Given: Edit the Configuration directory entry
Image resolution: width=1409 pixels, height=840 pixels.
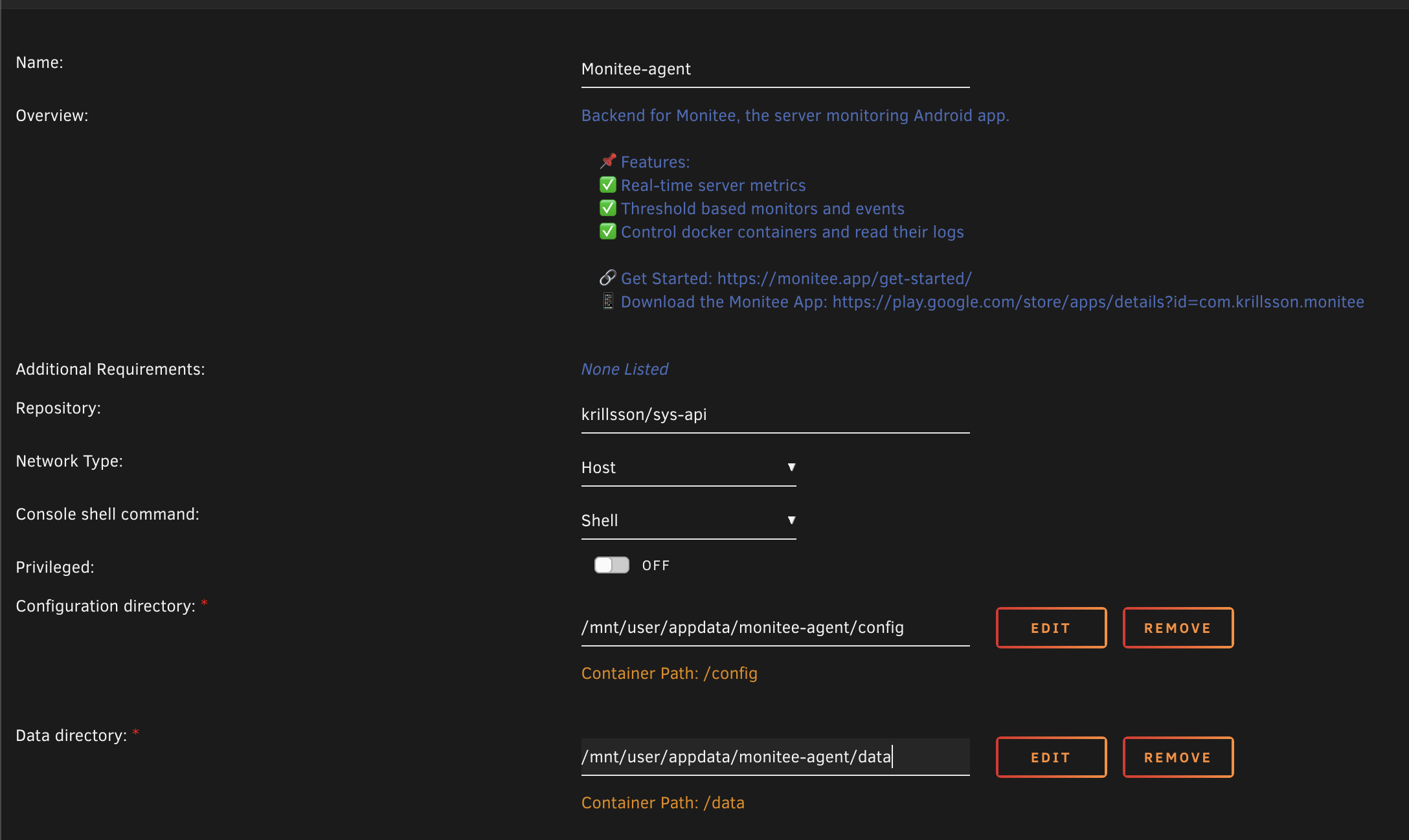Looking at the screenshot, I should click(1051, 628).
